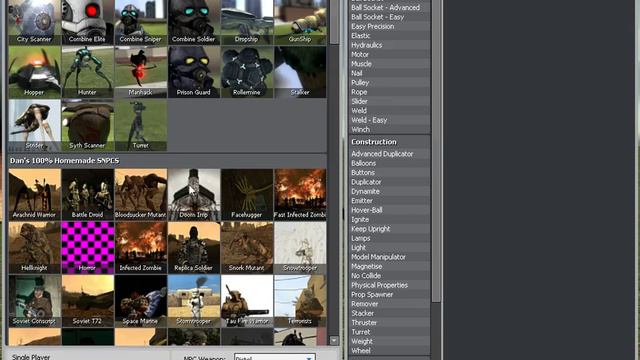Viewport: 640px width, 360px height.
Task: Spawn the City Scanner NPC
Action: [34, 22]
